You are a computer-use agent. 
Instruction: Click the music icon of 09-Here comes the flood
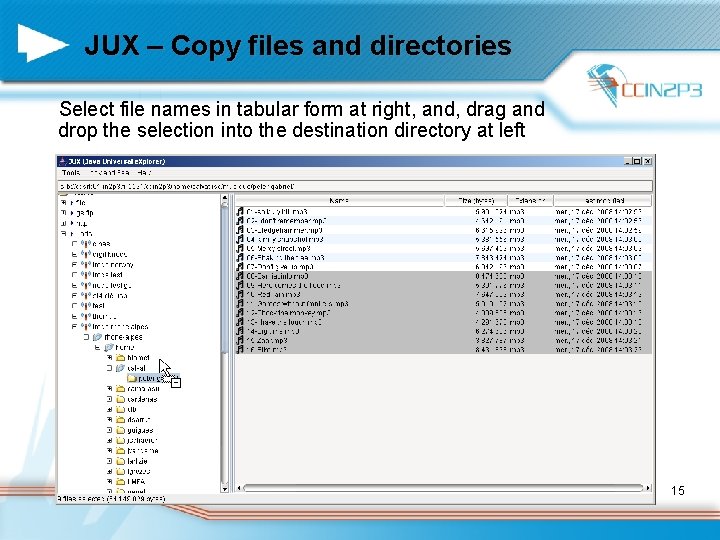pyautogui.click(x=240, y=285)
